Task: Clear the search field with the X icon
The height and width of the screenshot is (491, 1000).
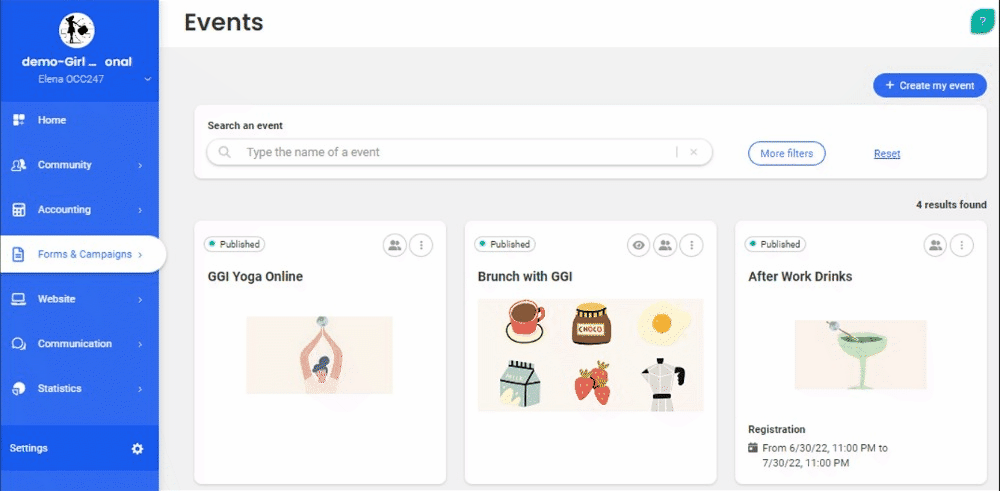Action: (x=694, y=153)
